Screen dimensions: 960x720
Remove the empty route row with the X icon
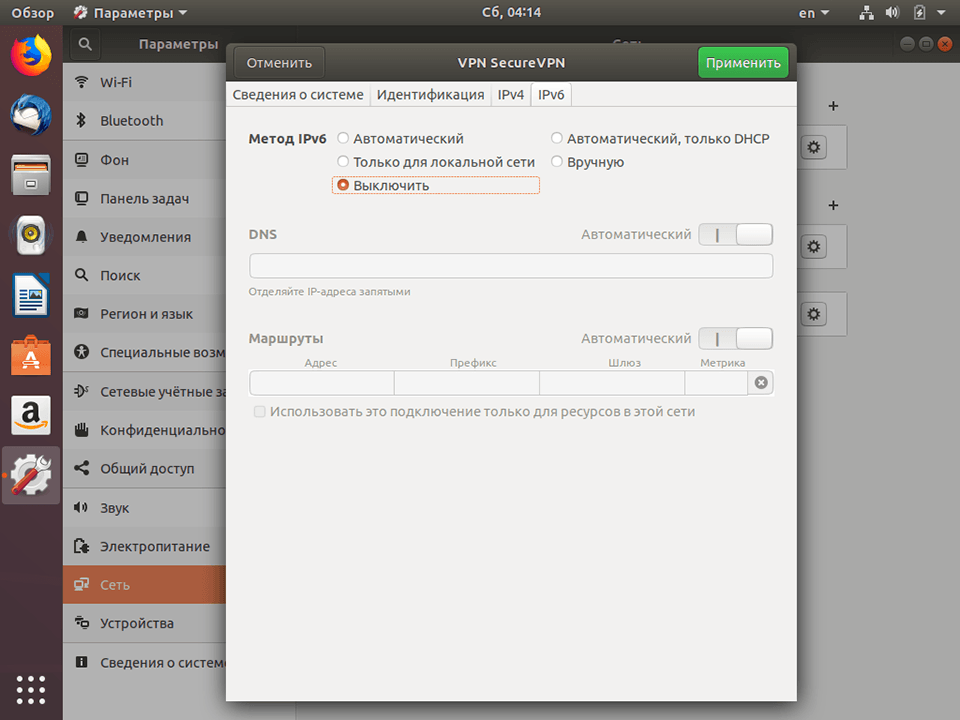point(761,382)
